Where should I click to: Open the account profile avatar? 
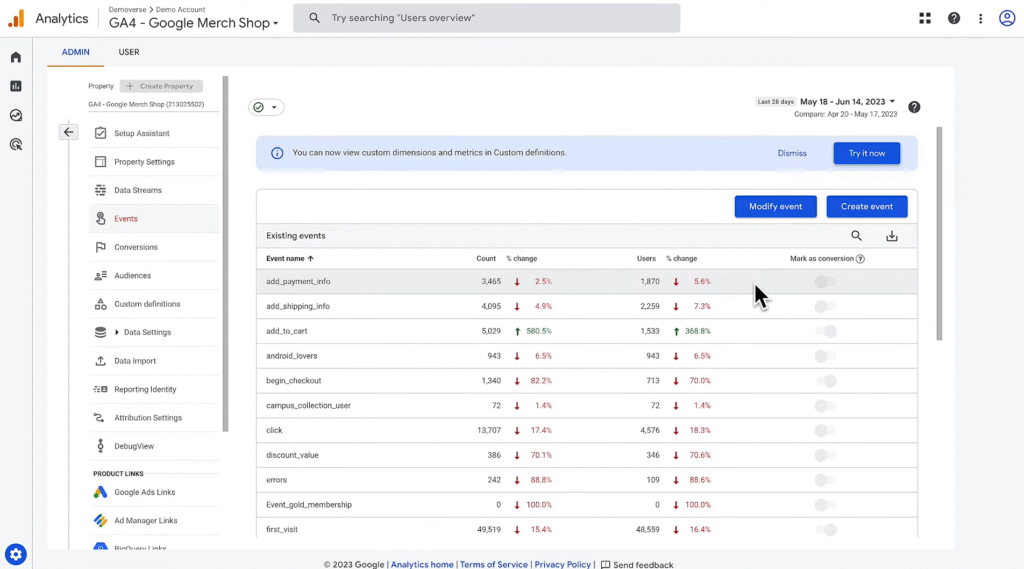1007,18
